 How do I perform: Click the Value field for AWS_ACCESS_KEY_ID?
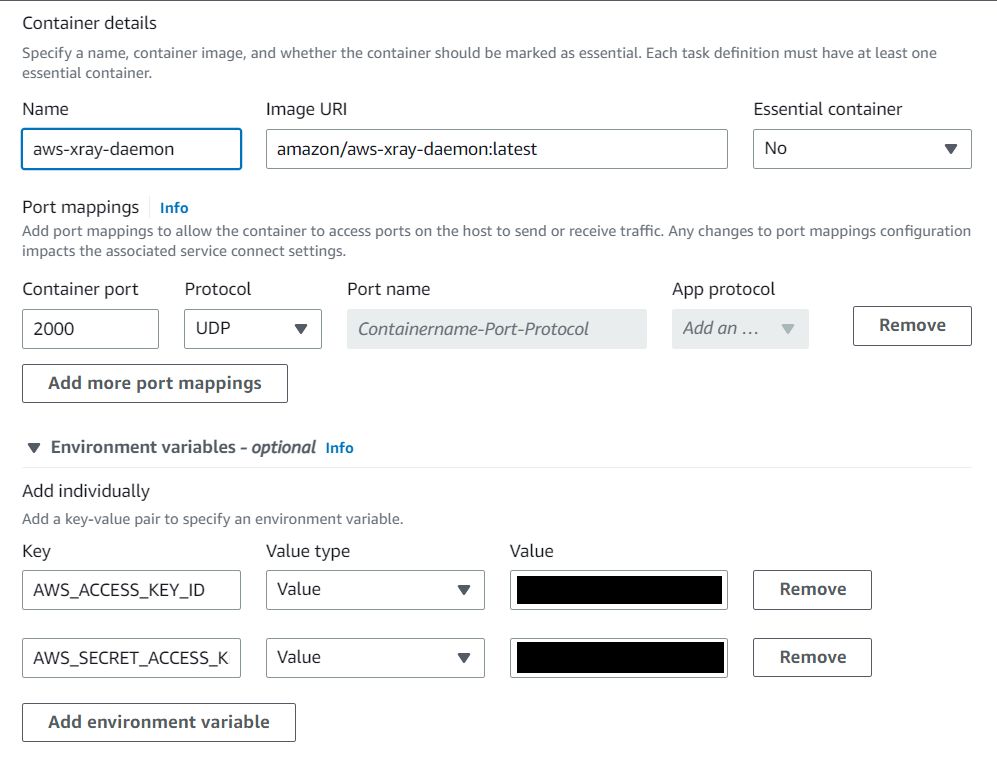point(618,590)
